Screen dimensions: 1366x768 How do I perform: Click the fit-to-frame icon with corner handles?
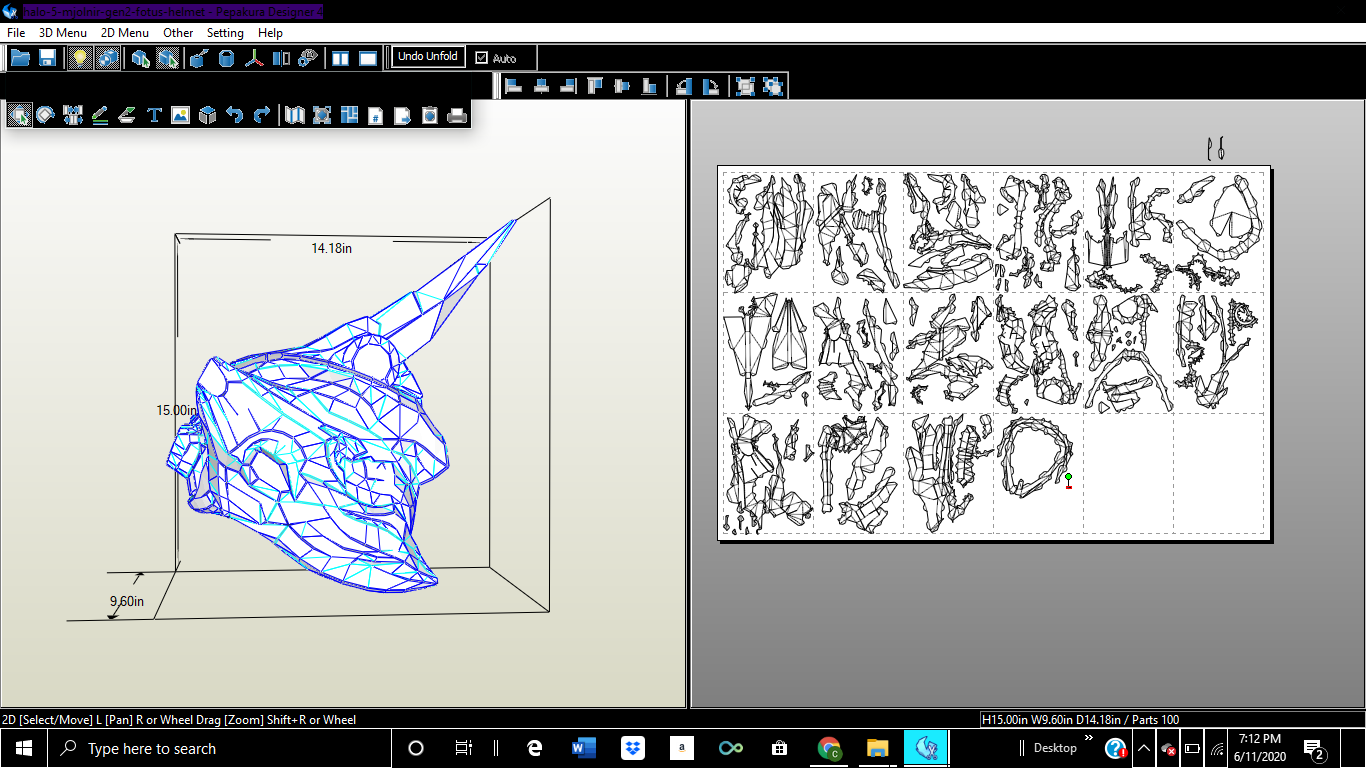click(x=321, y=115)
